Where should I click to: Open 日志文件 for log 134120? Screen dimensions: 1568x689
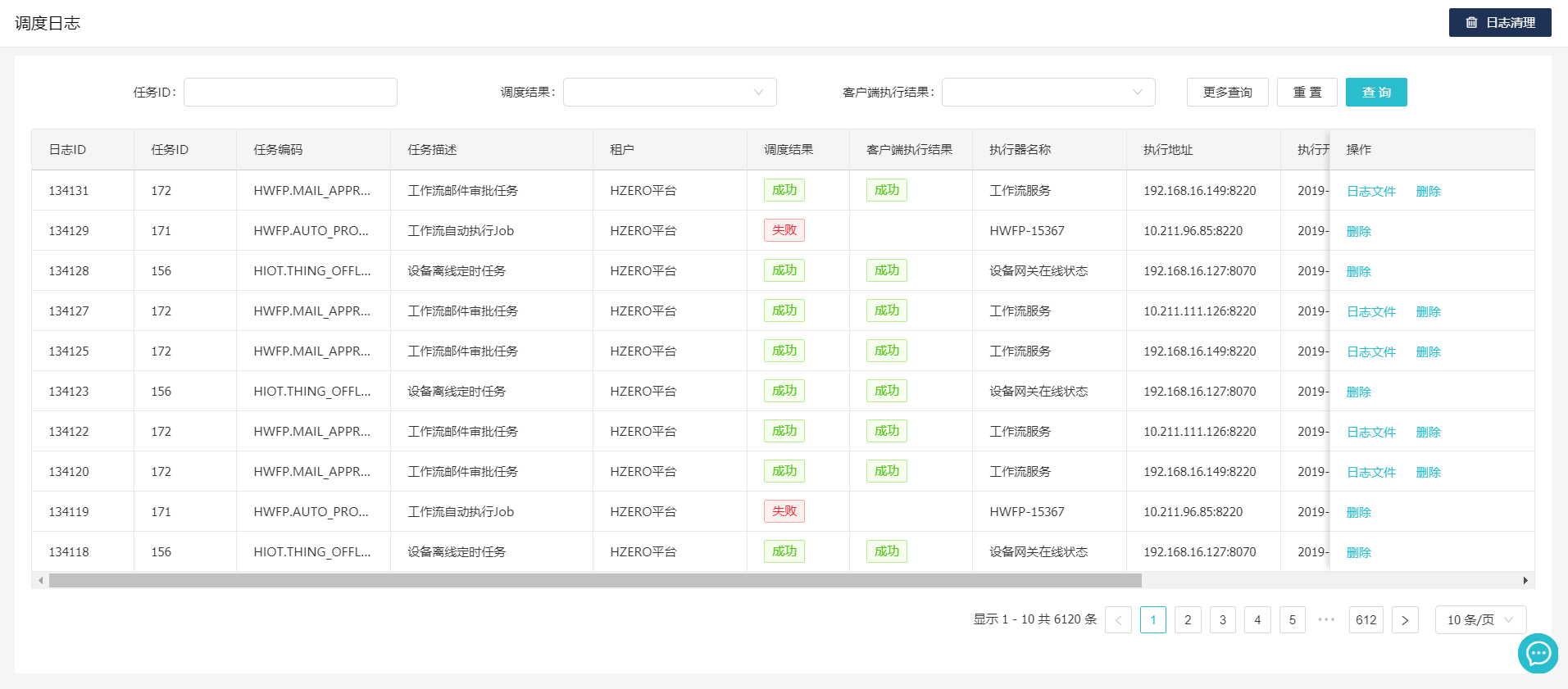click(1370, 472)
